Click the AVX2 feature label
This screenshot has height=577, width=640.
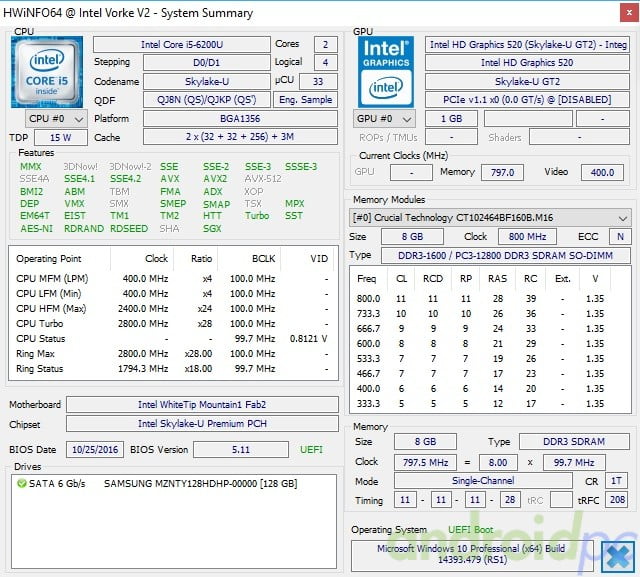215,179
